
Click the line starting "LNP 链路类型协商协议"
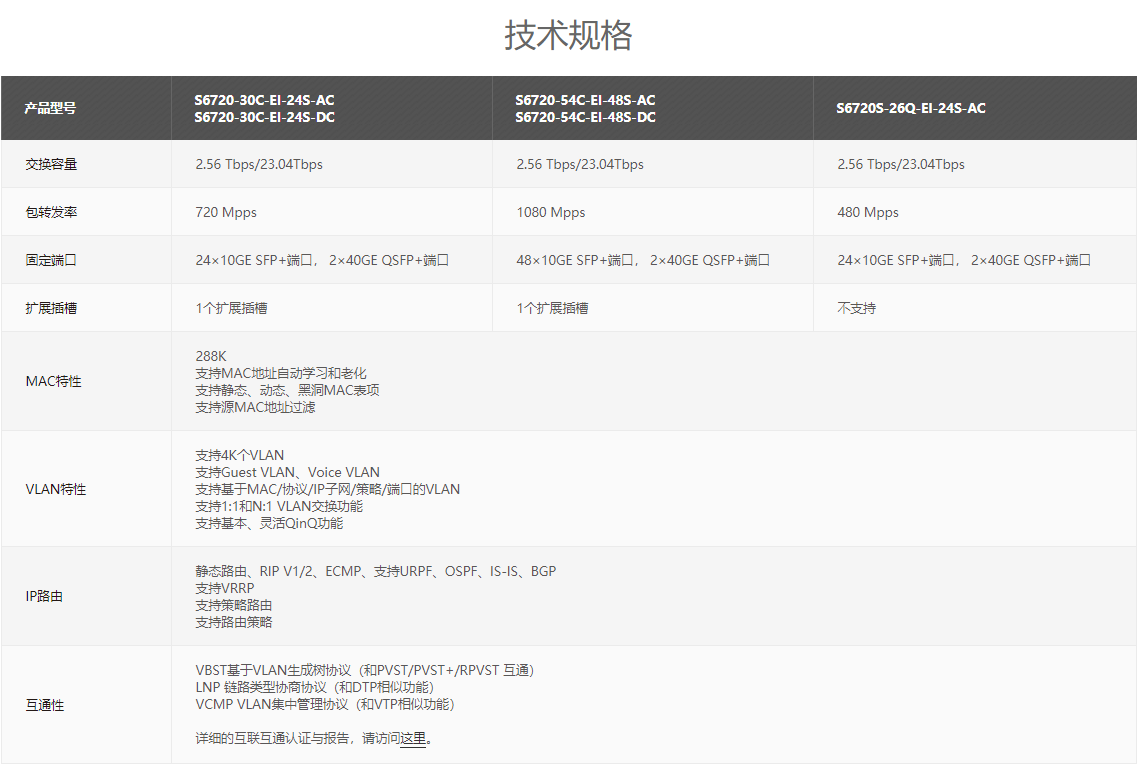coord(315,687)
